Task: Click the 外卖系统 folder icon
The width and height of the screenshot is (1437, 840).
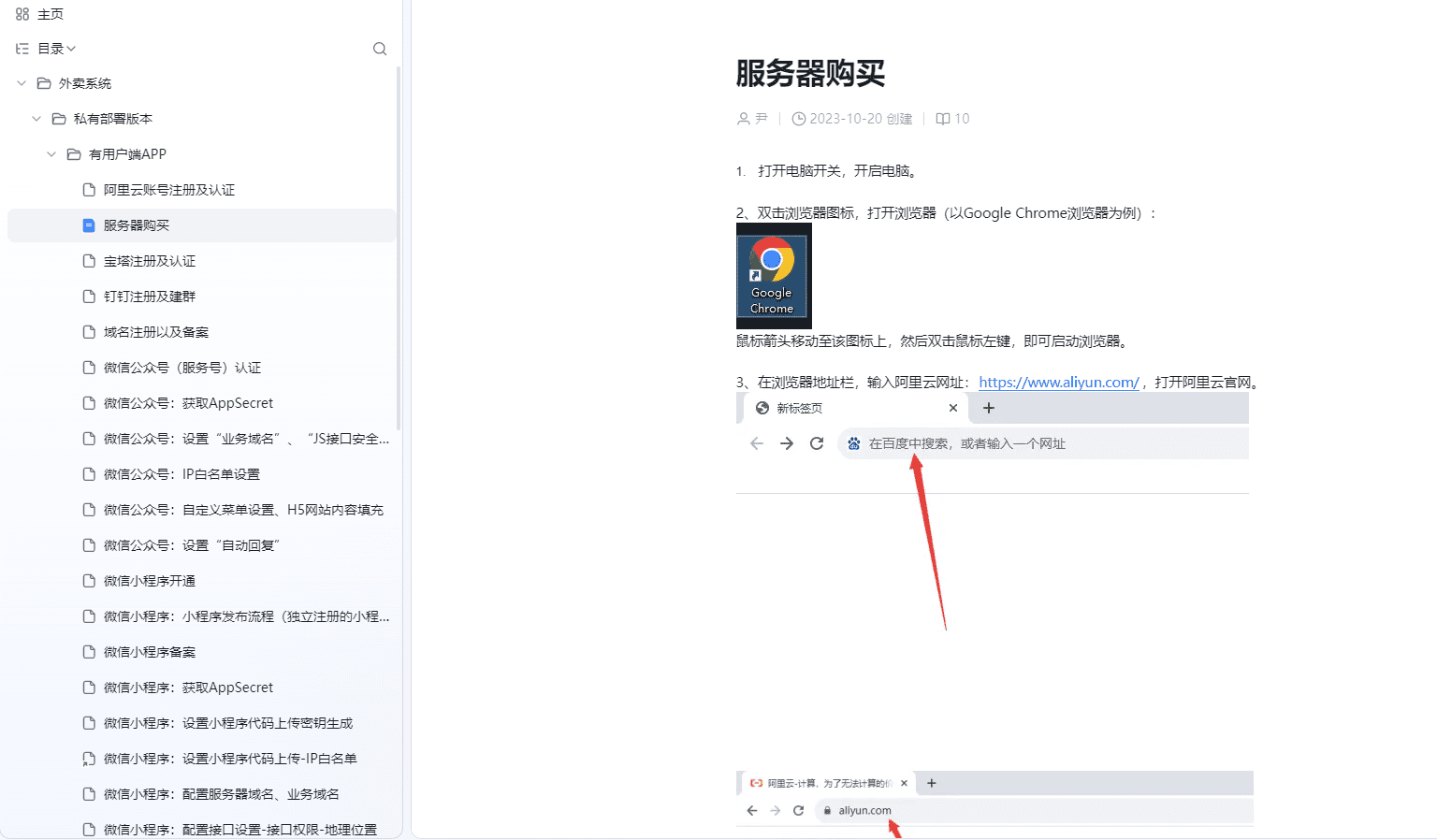Action: (x=44, y=83)
